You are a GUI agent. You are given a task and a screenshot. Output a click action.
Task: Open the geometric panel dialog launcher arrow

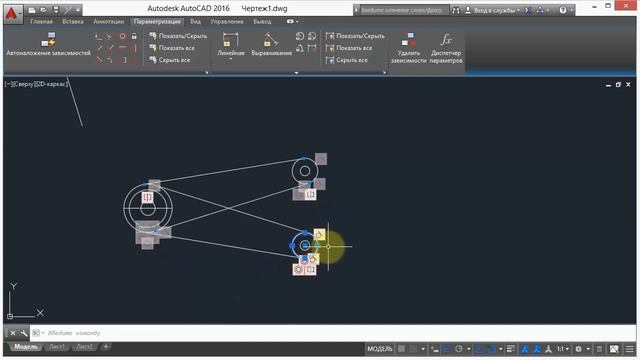point(207,73)
